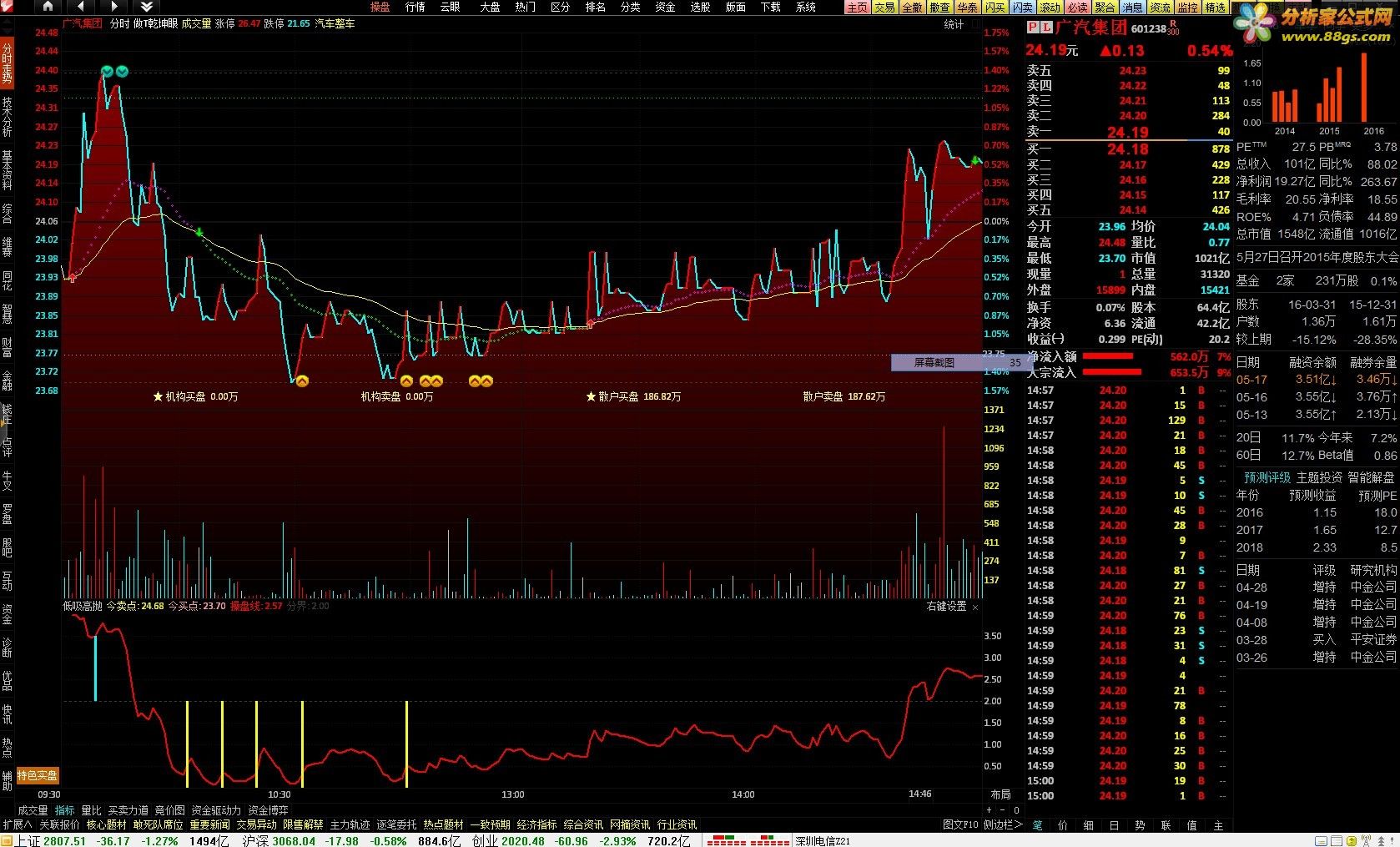Screen dimensions: 1400x847
Task: Select the 势 tab under tick list
Action: pos(1140,825)
